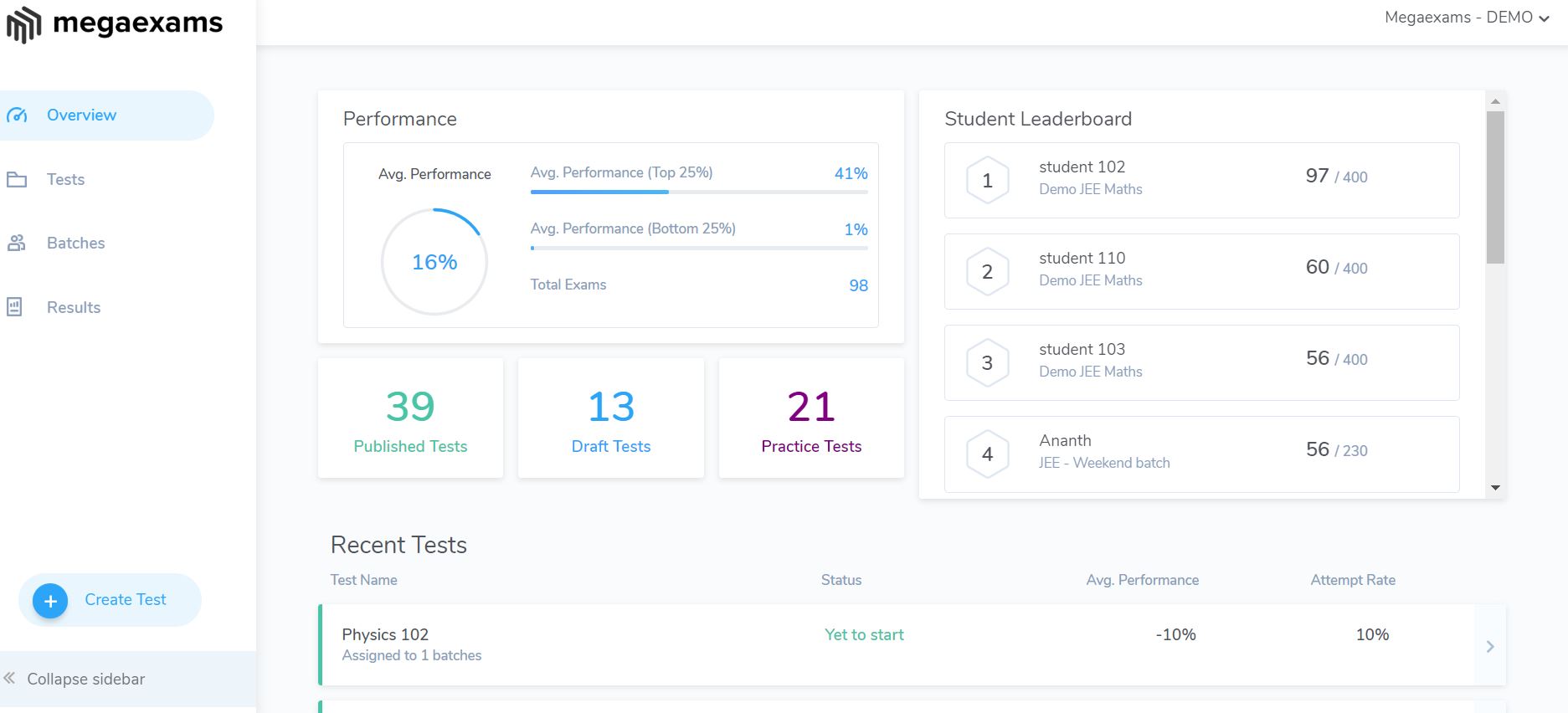1568x713 pixels.
Task: Expand Physics 102 row with right chevron
Action: coord(1489,646)
